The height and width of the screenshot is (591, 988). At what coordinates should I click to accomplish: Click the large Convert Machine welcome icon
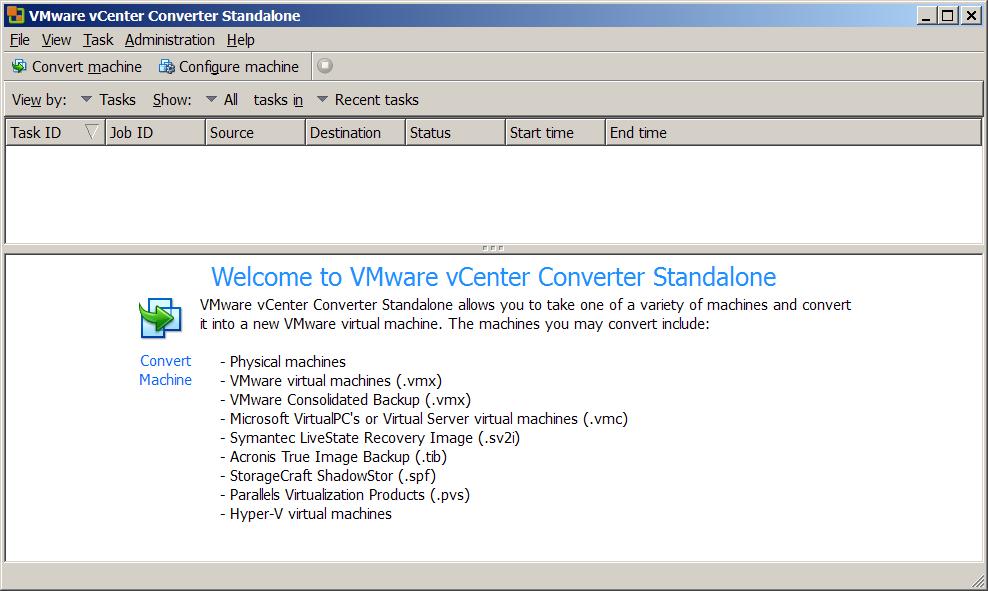pos(160,319)
